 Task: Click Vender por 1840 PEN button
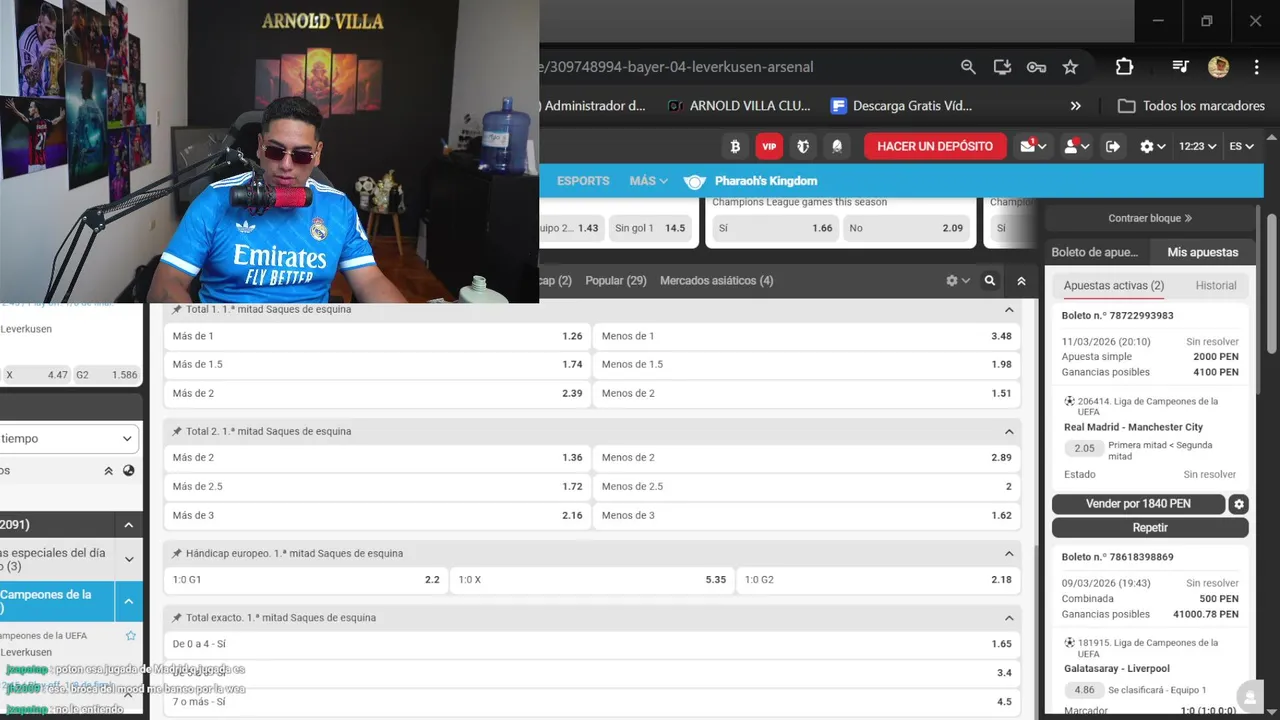pyautogui.click(x=1138, y=504)
